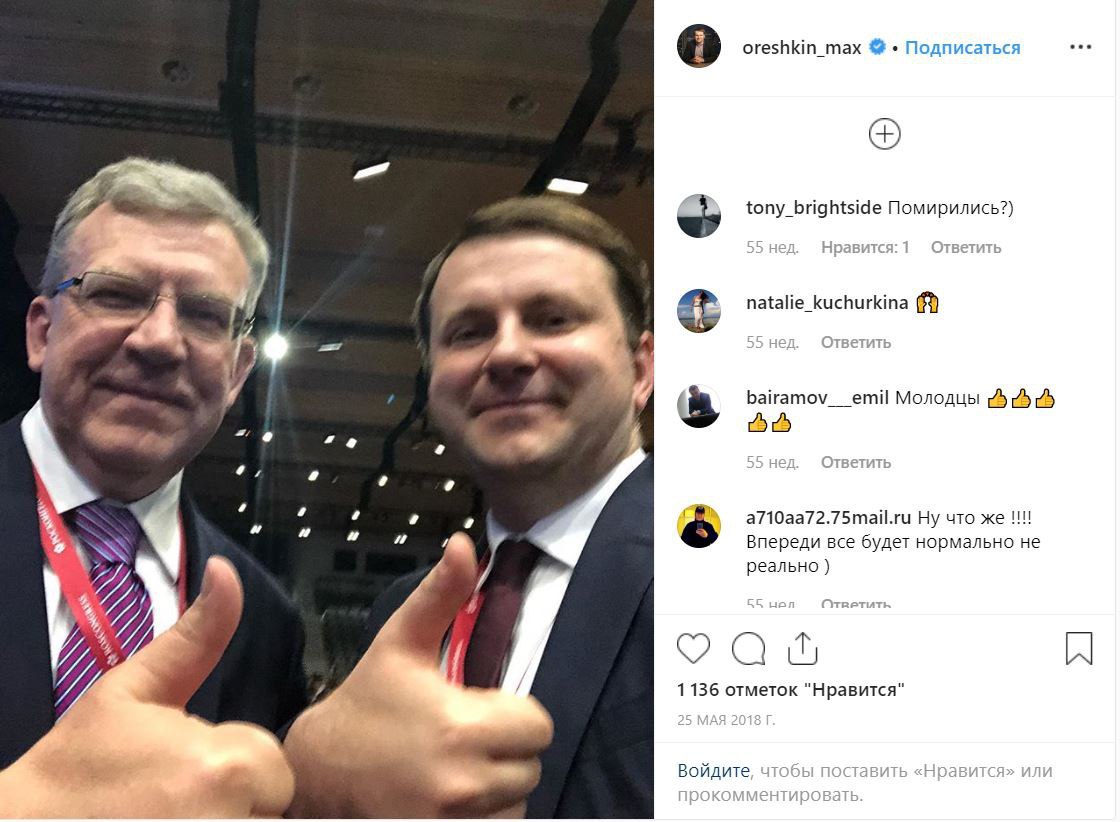Open the three-dot more options menu

pos(1080,47)
